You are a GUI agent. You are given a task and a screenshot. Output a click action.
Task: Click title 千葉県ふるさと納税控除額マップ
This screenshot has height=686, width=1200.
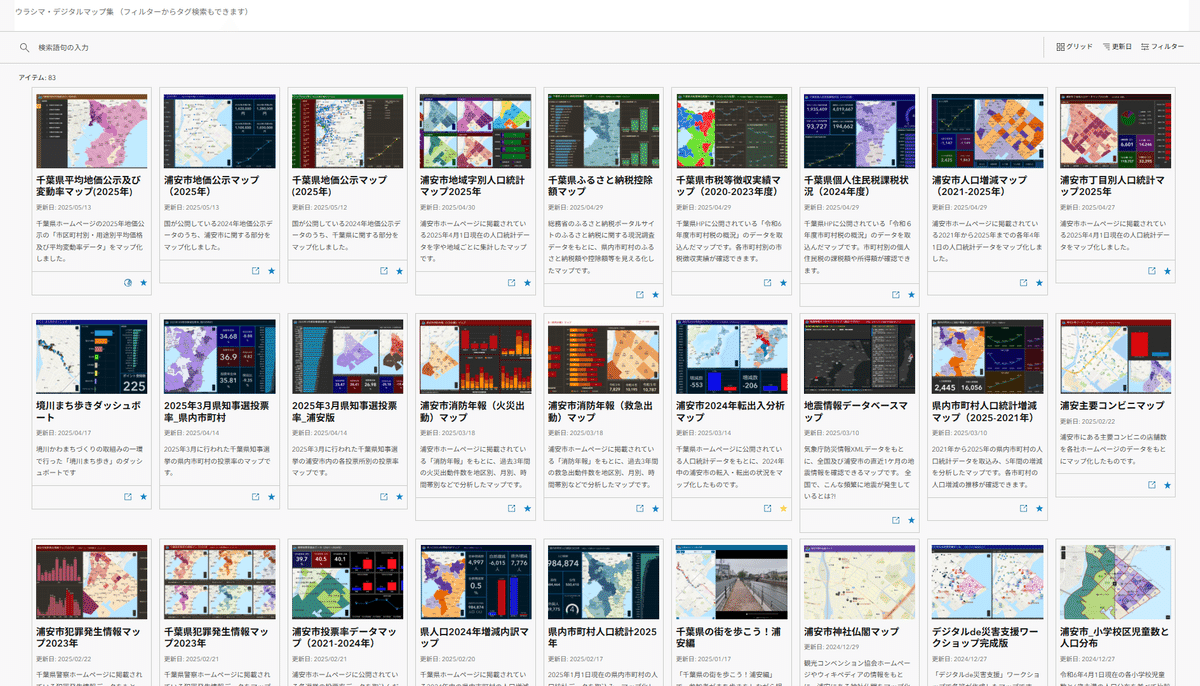tap(600, 187)
